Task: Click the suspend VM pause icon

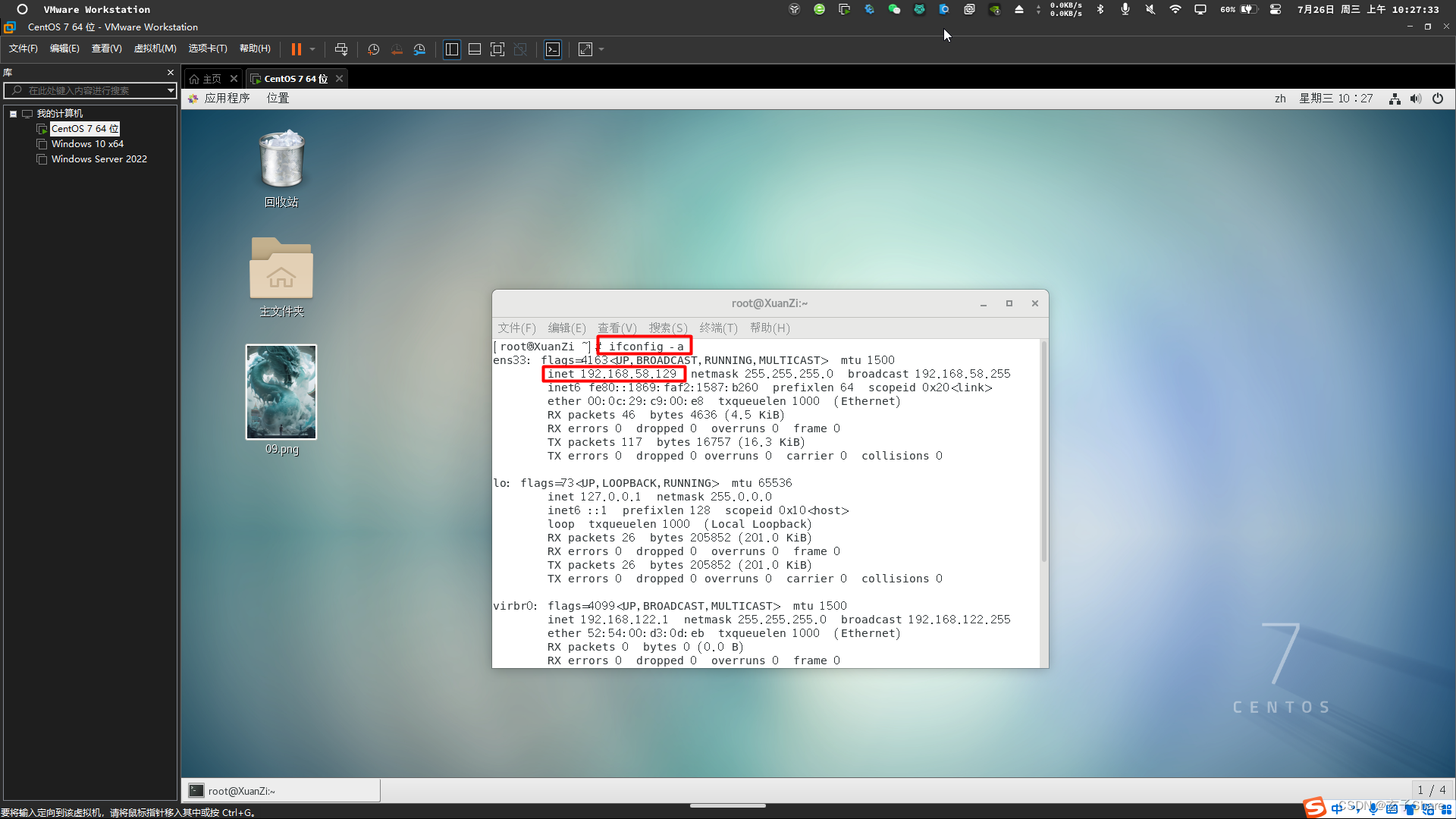Action: [297, 49]
